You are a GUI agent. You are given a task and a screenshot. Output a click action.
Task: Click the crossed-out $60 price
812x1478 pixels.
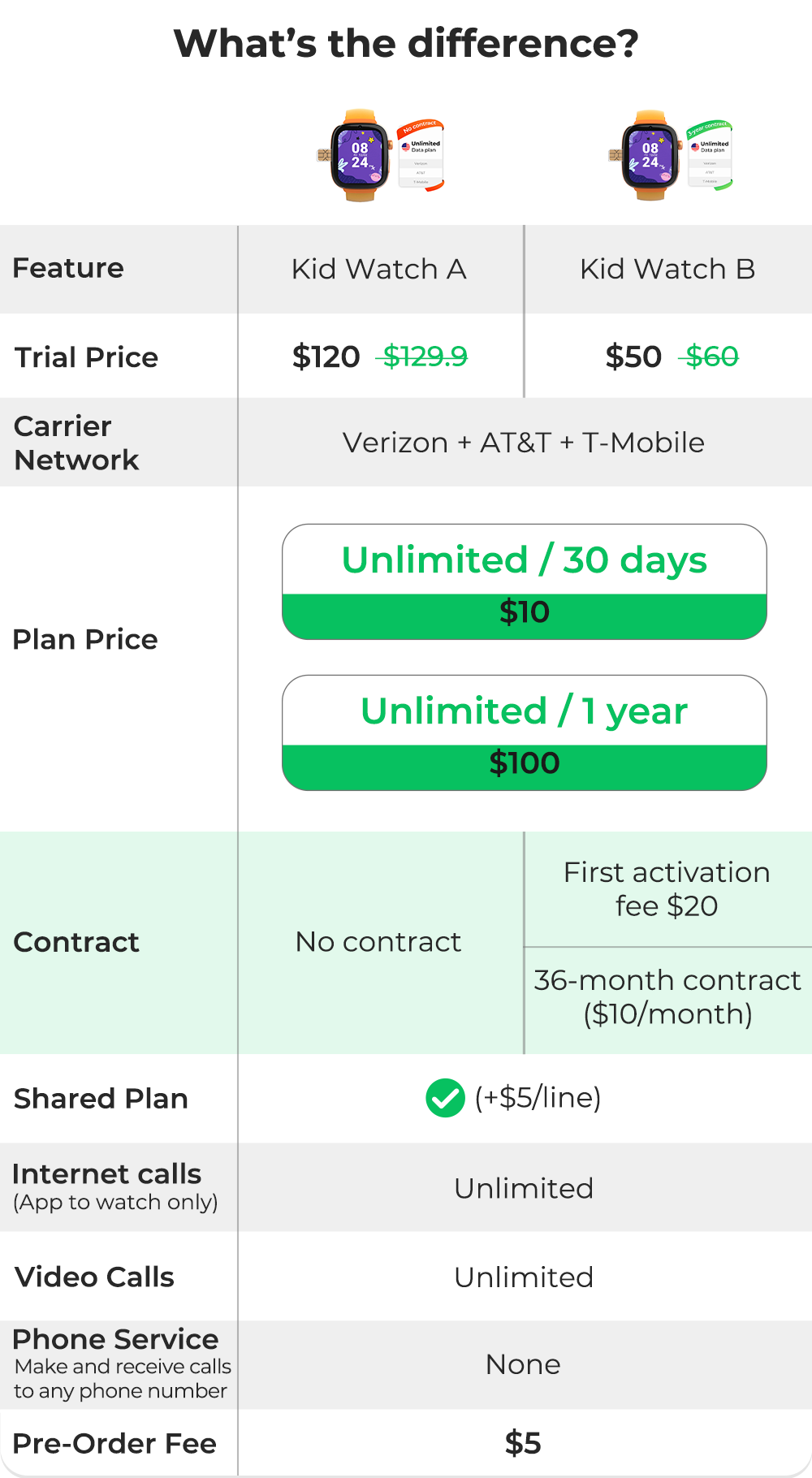(x=710, y=357)
